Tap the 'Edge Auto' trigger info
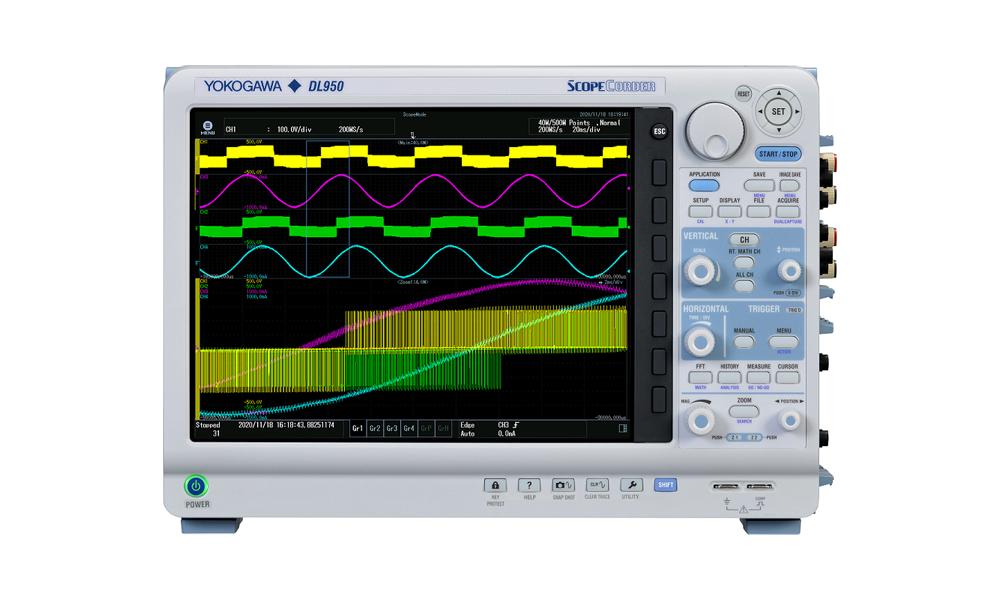This screenshot has width=1000, height=600. coord(467,429)
